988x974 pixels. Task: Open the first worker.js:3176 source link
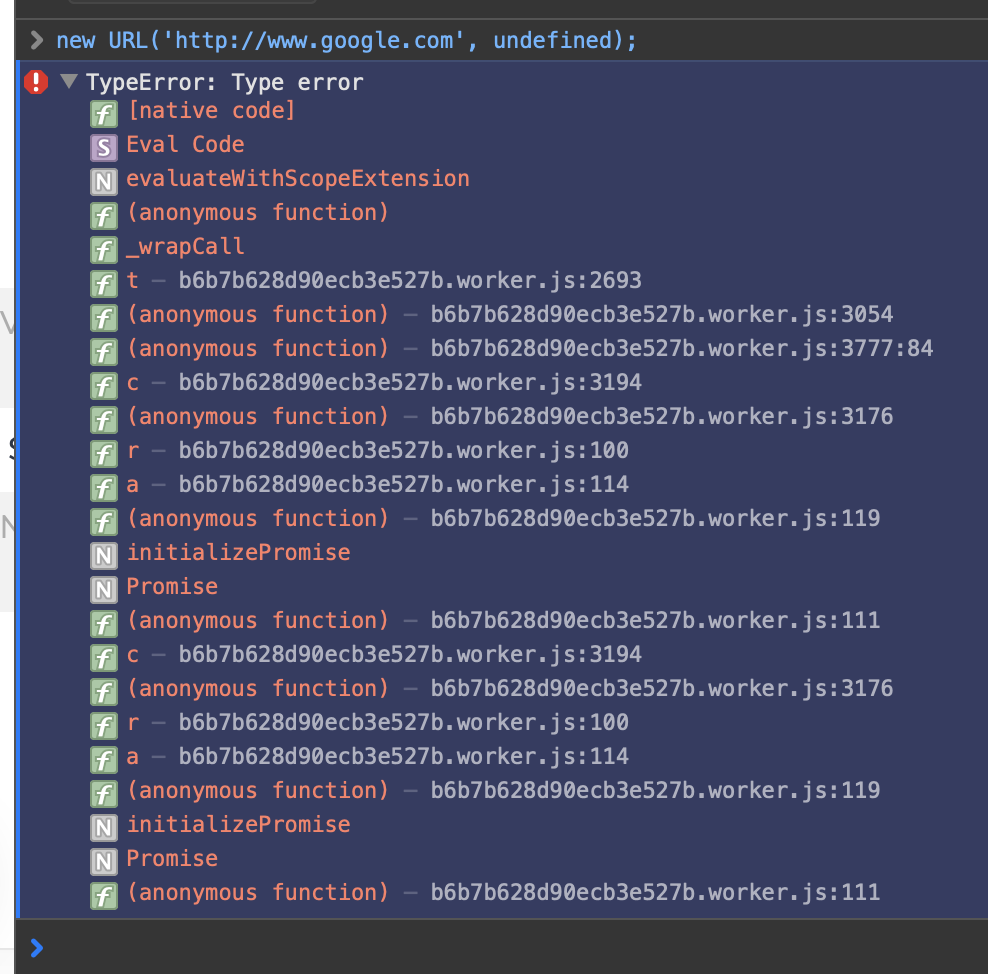662,417
